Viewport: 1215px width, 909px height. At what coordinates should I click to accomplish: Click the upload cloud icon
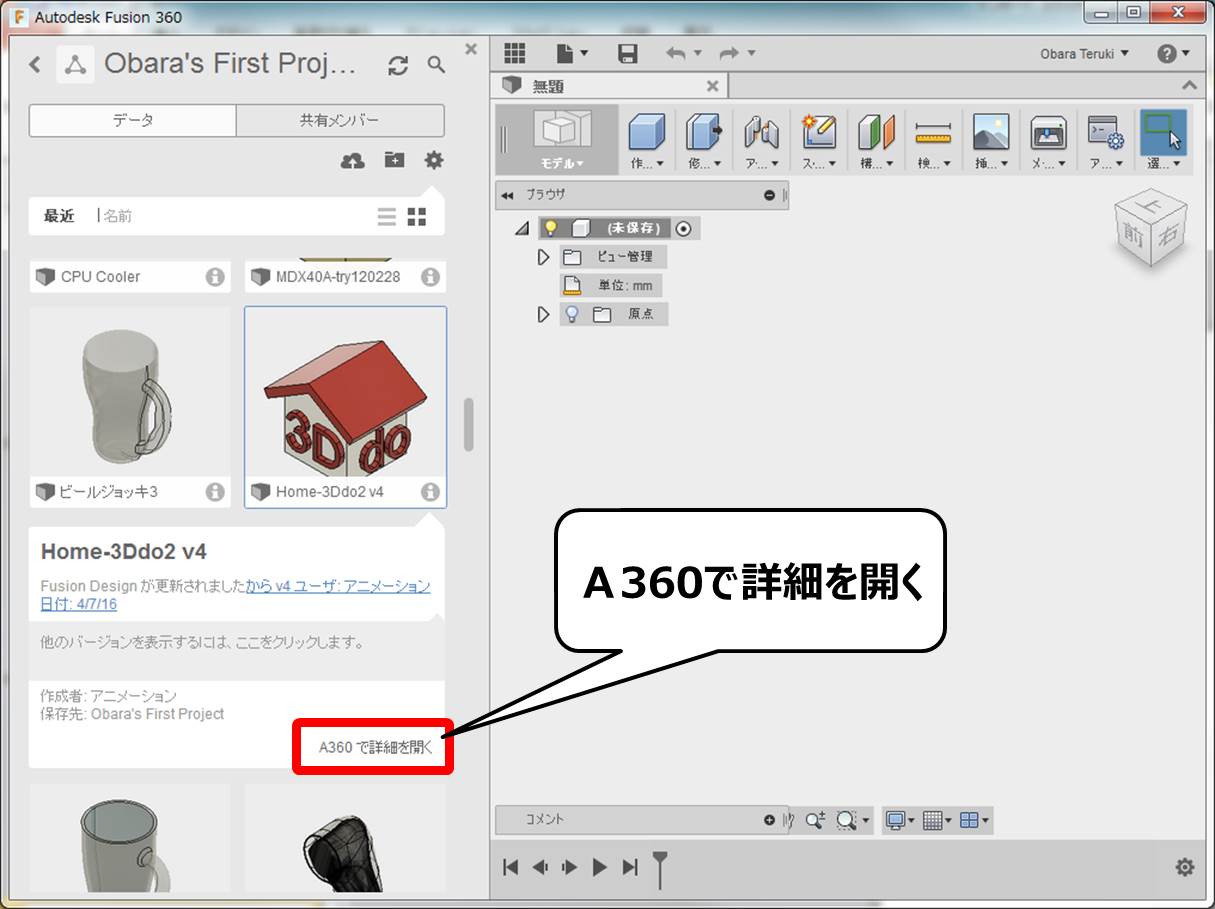click(x=353, y=160)
